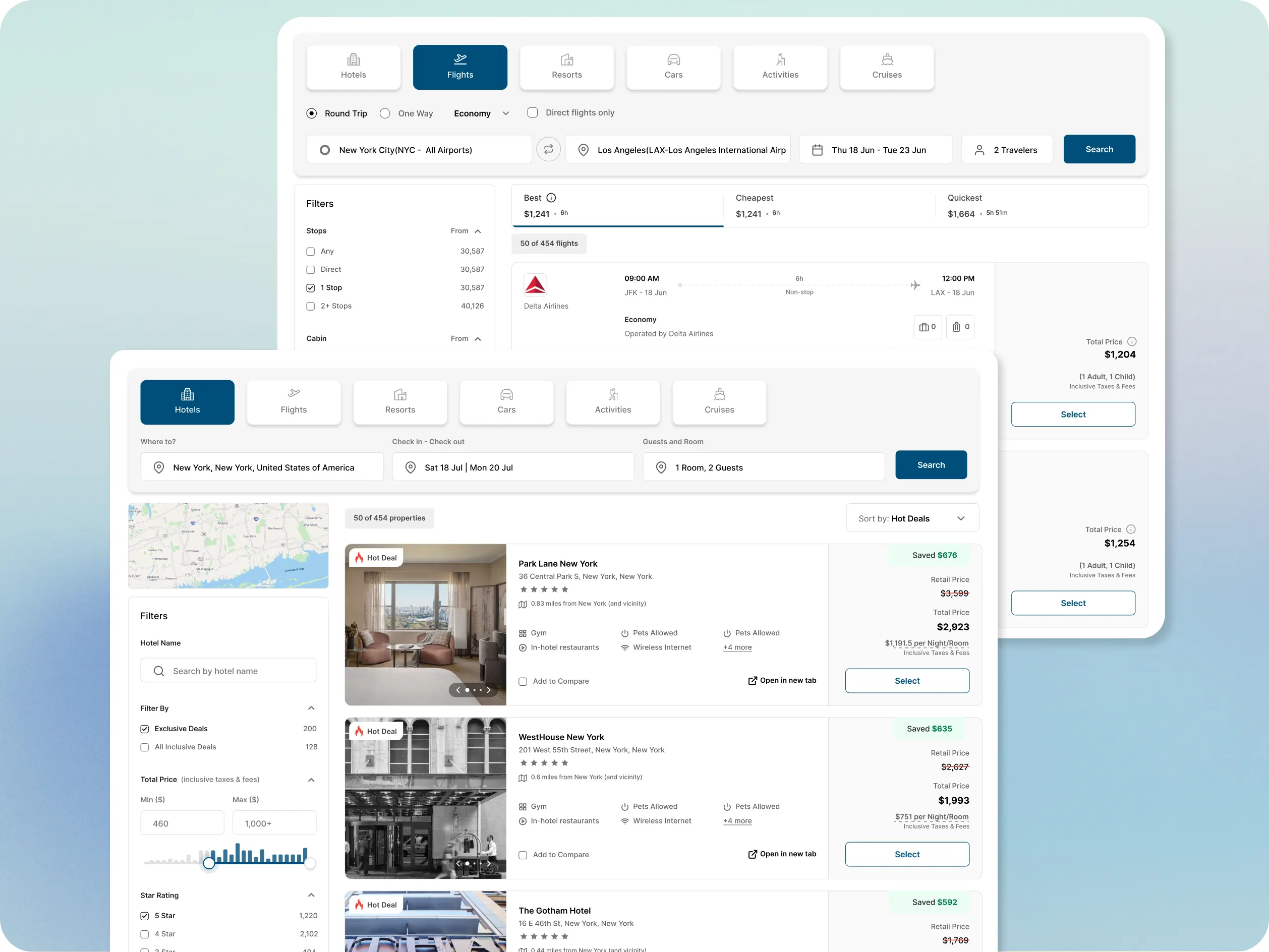
Task: Select the $1,204 Delta flight
Action: pyautogui.click(x=1073, y=414)
